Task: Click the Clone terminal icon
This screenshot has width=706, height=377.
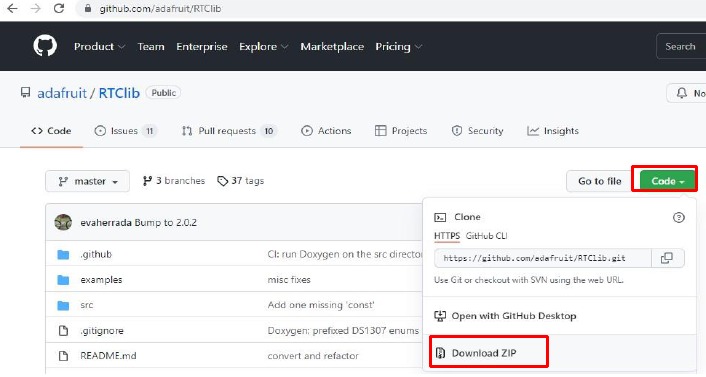Action: (x=440, y=218)
